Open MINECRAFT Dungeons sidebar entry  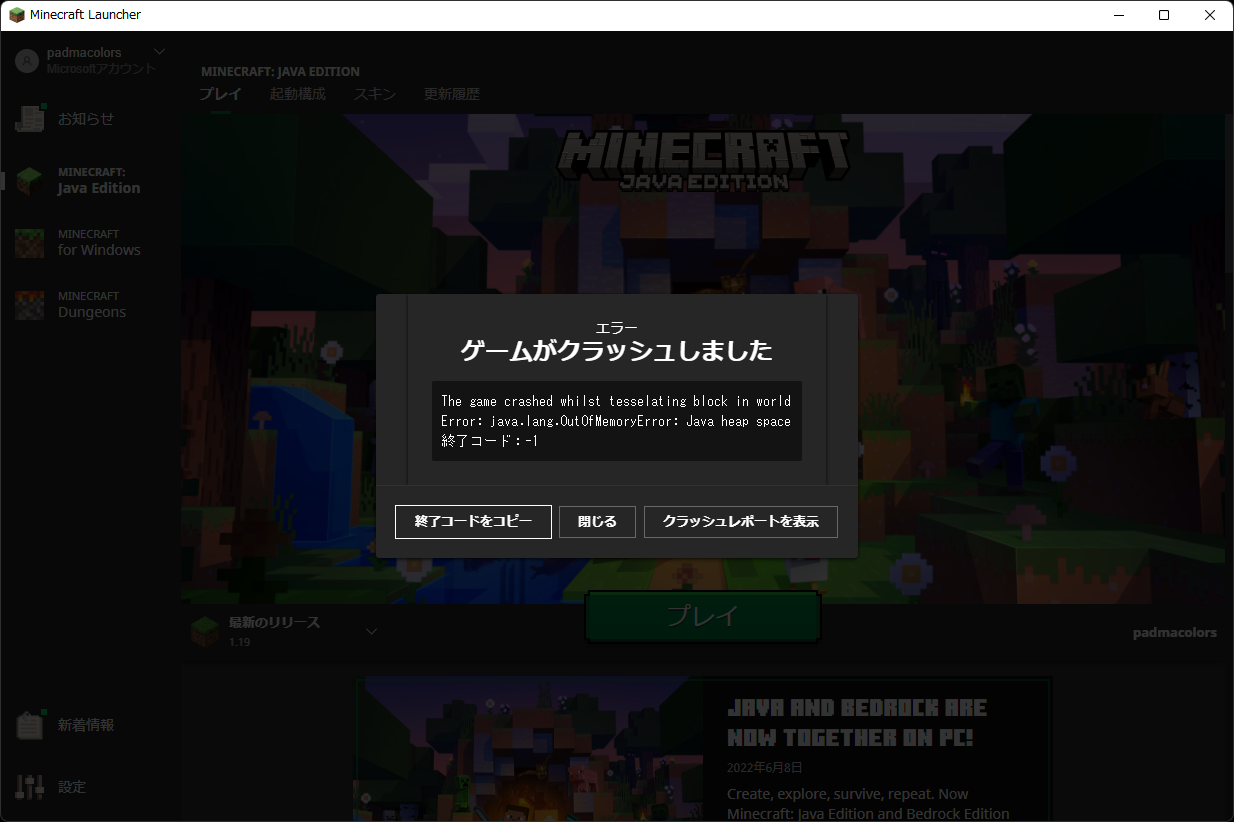click(91, 305)
